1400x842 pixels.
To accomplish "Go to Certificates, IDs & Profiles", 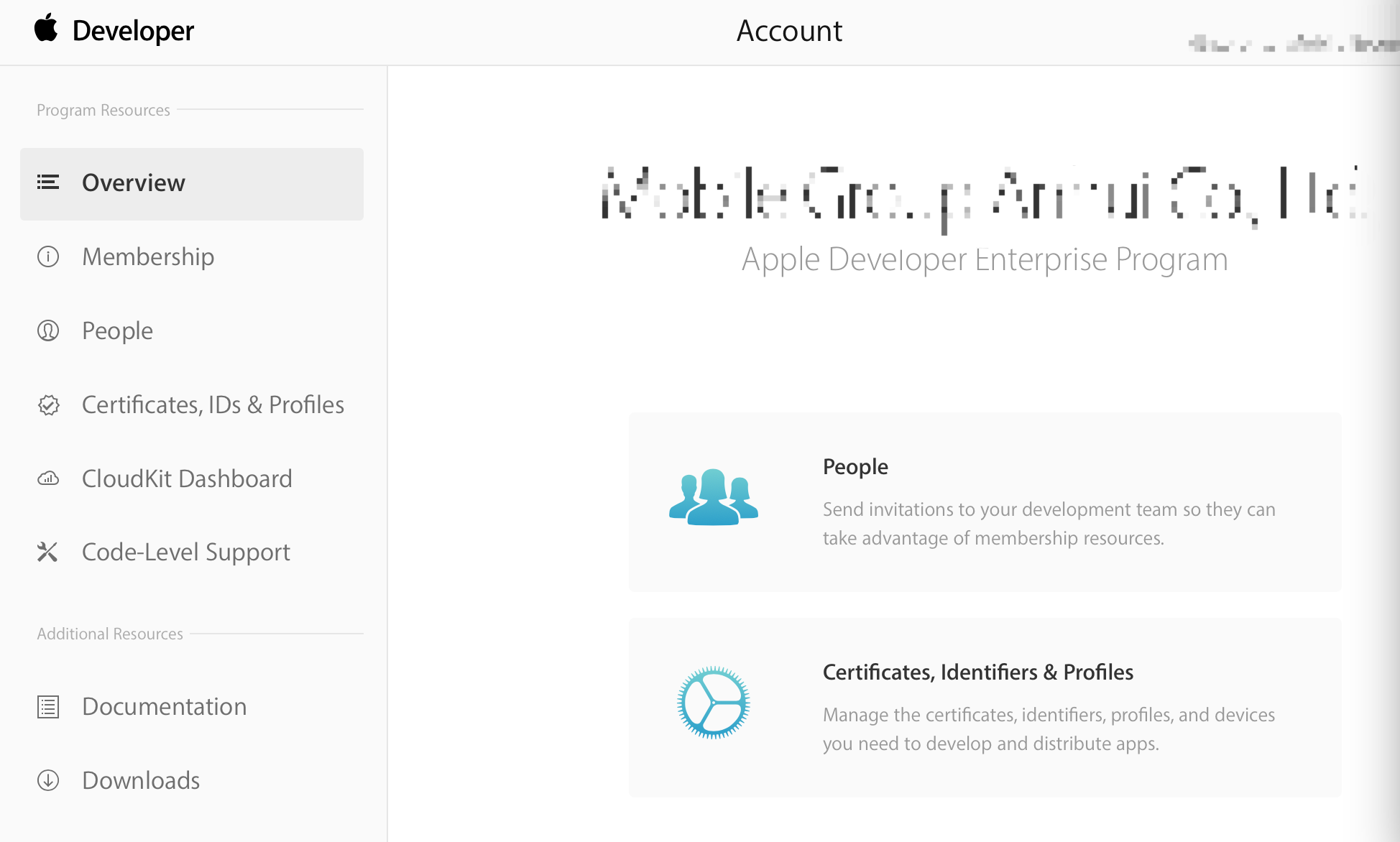I will 213,405.
